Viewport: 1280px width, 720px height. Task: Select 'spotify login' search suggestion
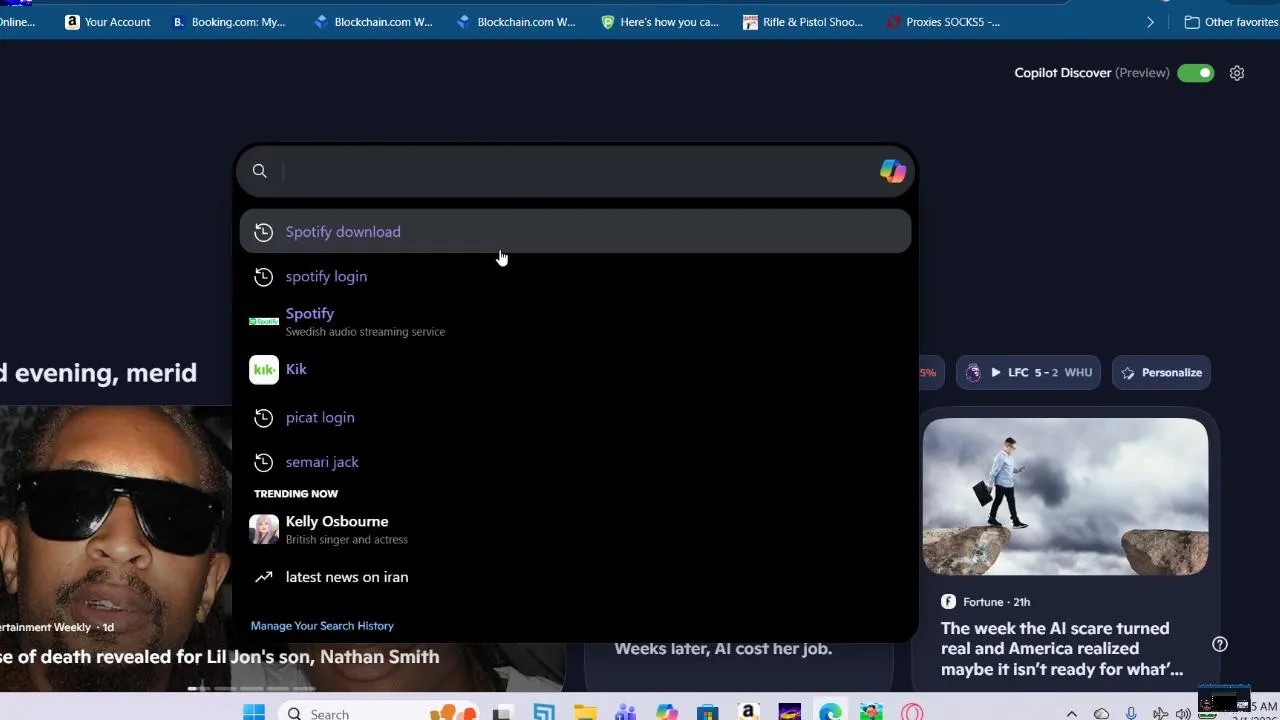coord(575,277)
